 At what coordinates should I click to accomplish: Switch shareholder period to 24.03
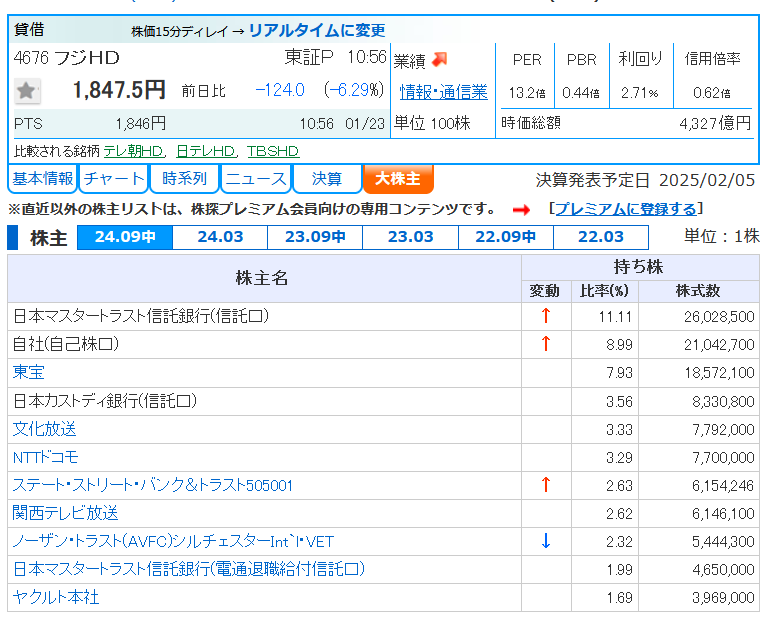[220, 237]
